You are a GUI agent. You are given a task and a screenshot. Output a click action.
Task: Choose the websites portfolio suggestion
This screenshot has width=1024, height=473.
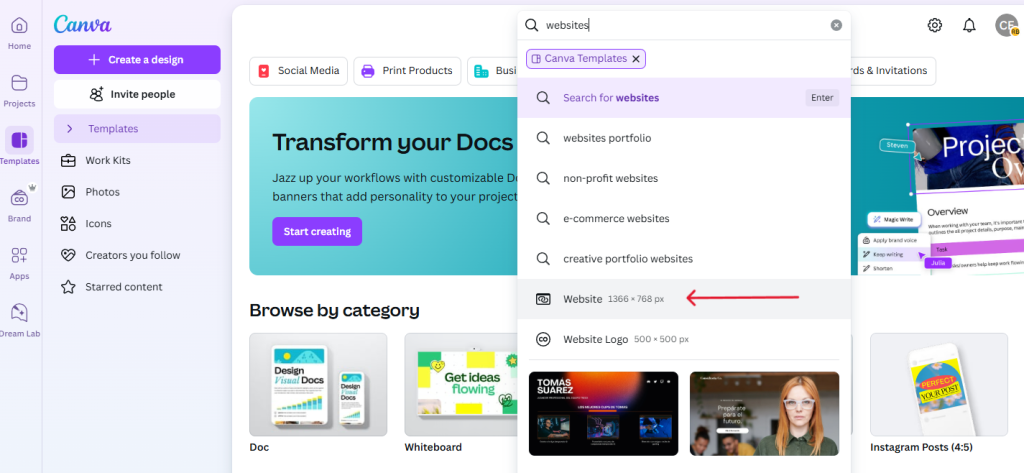[x=684, y=138]
